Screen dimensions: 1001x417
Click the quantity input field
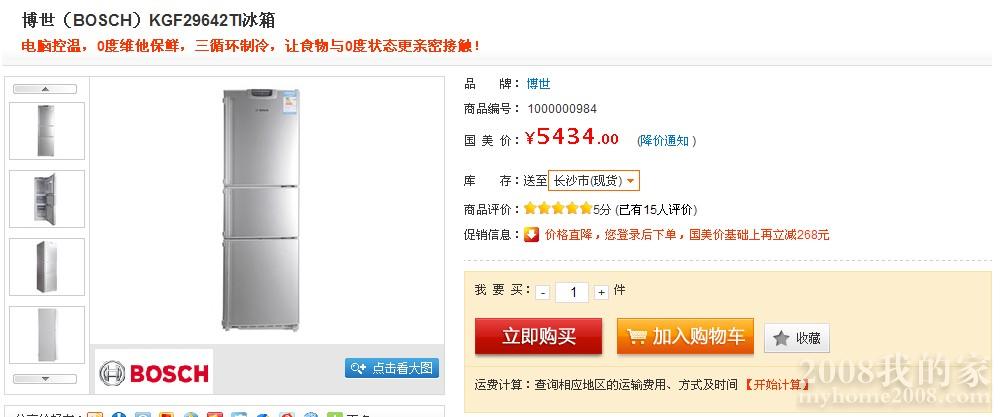[572, 292]
